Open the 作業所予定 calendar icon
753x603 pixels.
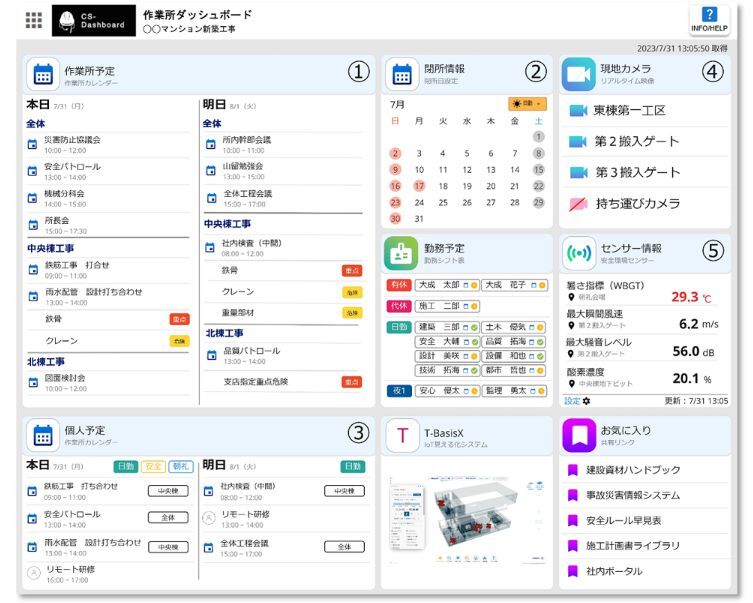(43, 74)
